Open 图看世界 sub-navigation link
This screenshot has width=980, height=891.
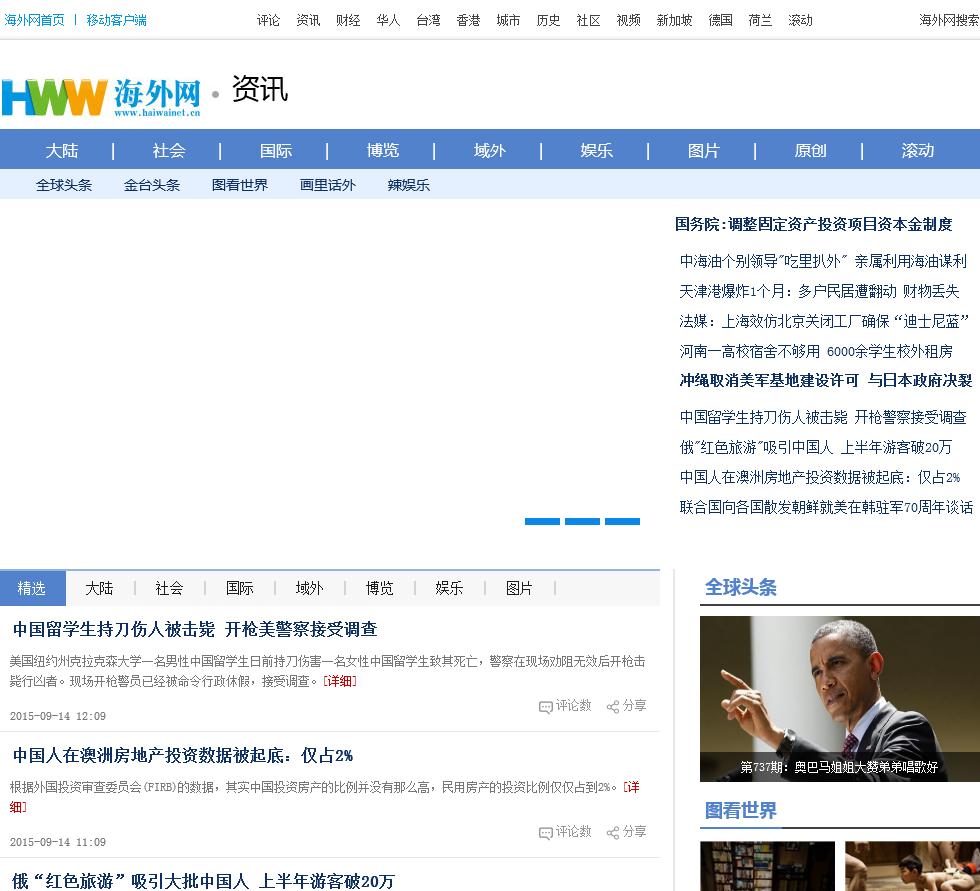pyautogui.click(x=240, y=185)
